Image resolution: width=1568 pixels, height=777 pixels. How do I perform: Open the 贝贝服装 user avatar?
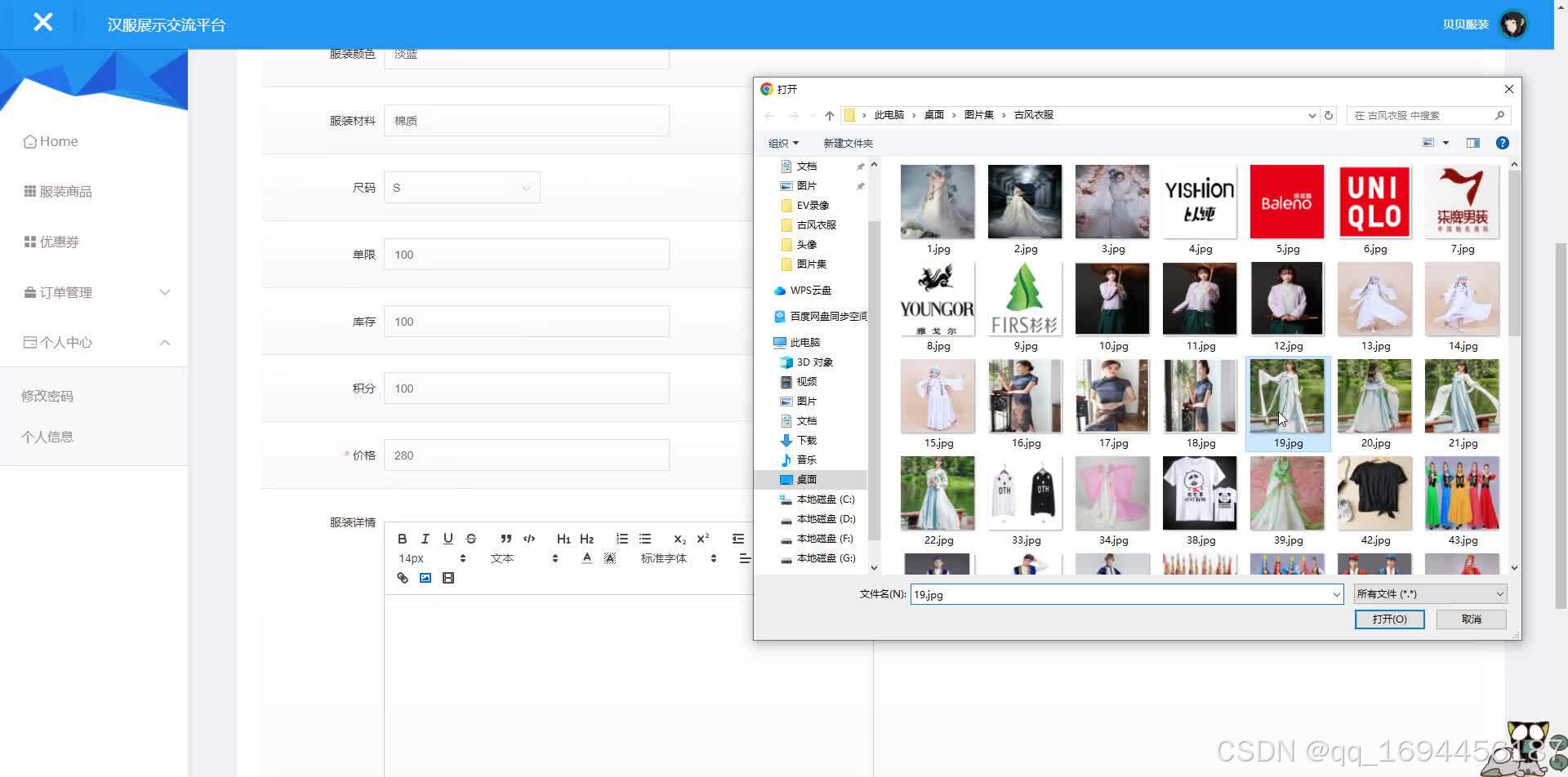[1513, 24]
